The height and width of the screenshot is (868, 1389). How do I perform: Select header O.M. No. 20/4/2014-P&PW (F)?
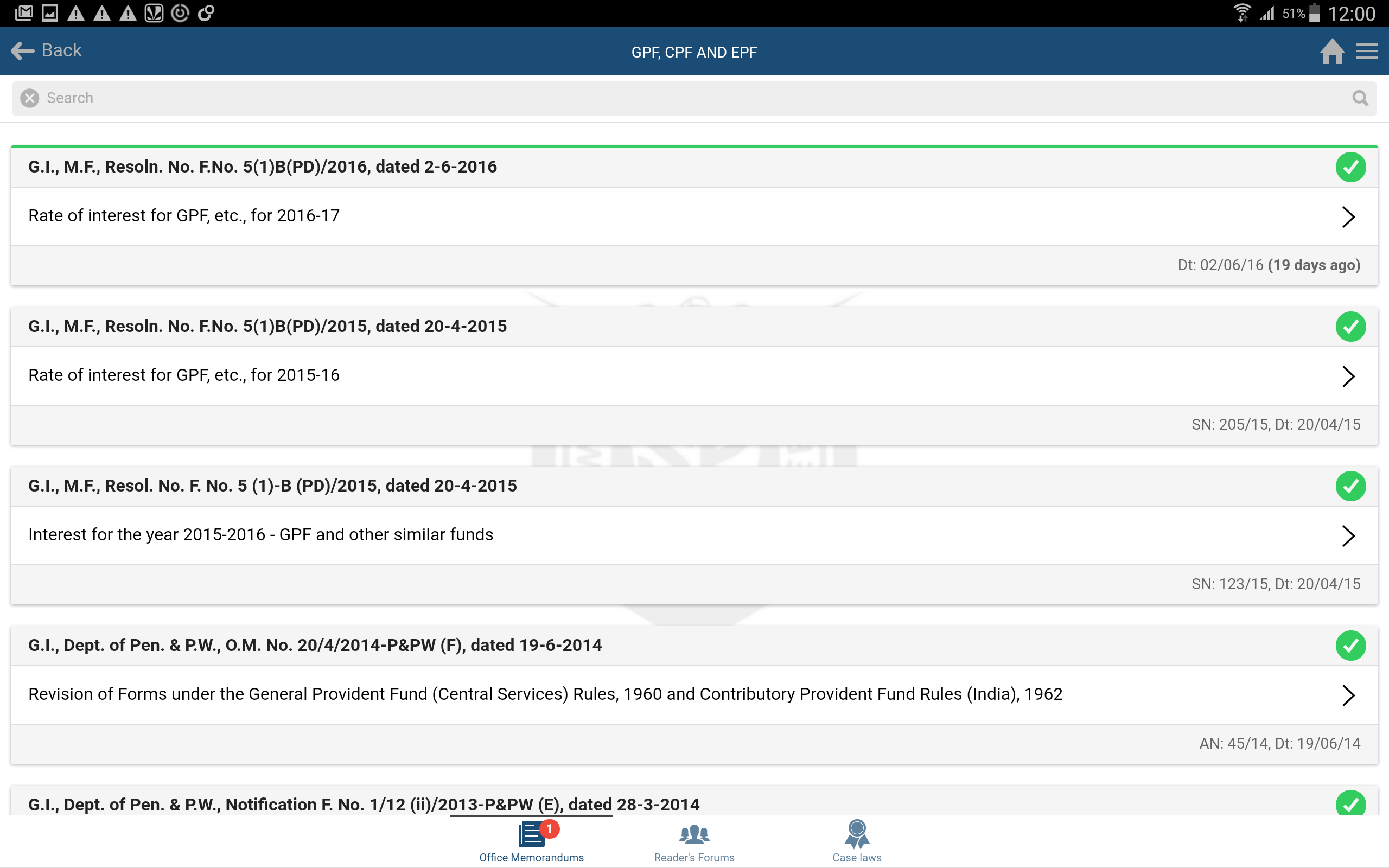[315, 646]
